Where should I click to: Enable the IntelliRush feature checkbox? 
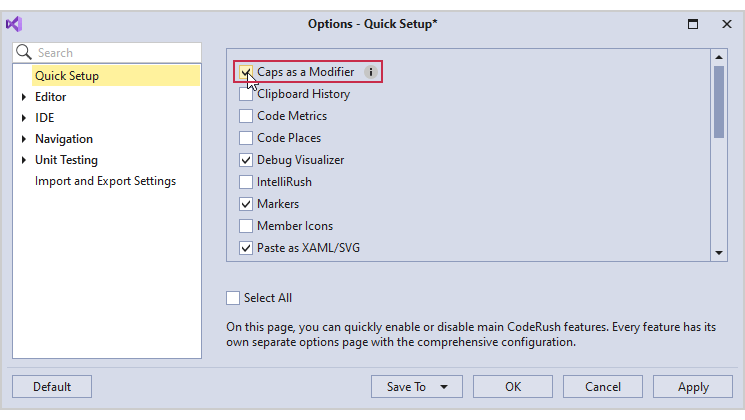coord(246,182)
